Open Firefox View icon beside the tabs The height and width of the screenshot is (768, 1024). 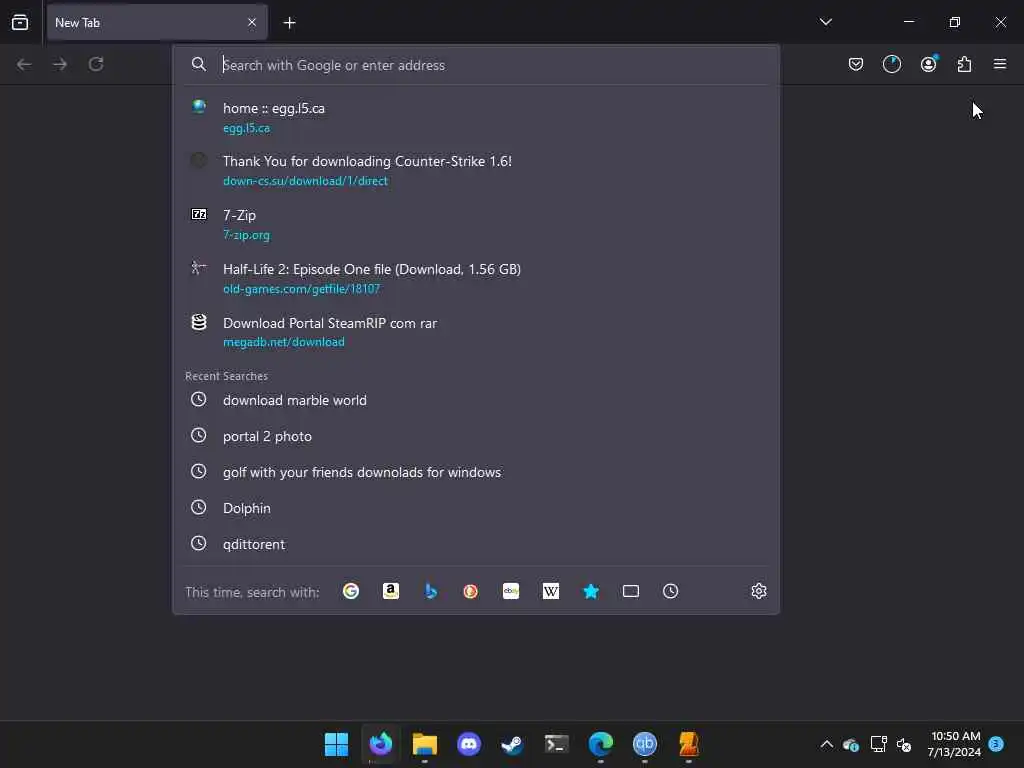tap(20, 22)
